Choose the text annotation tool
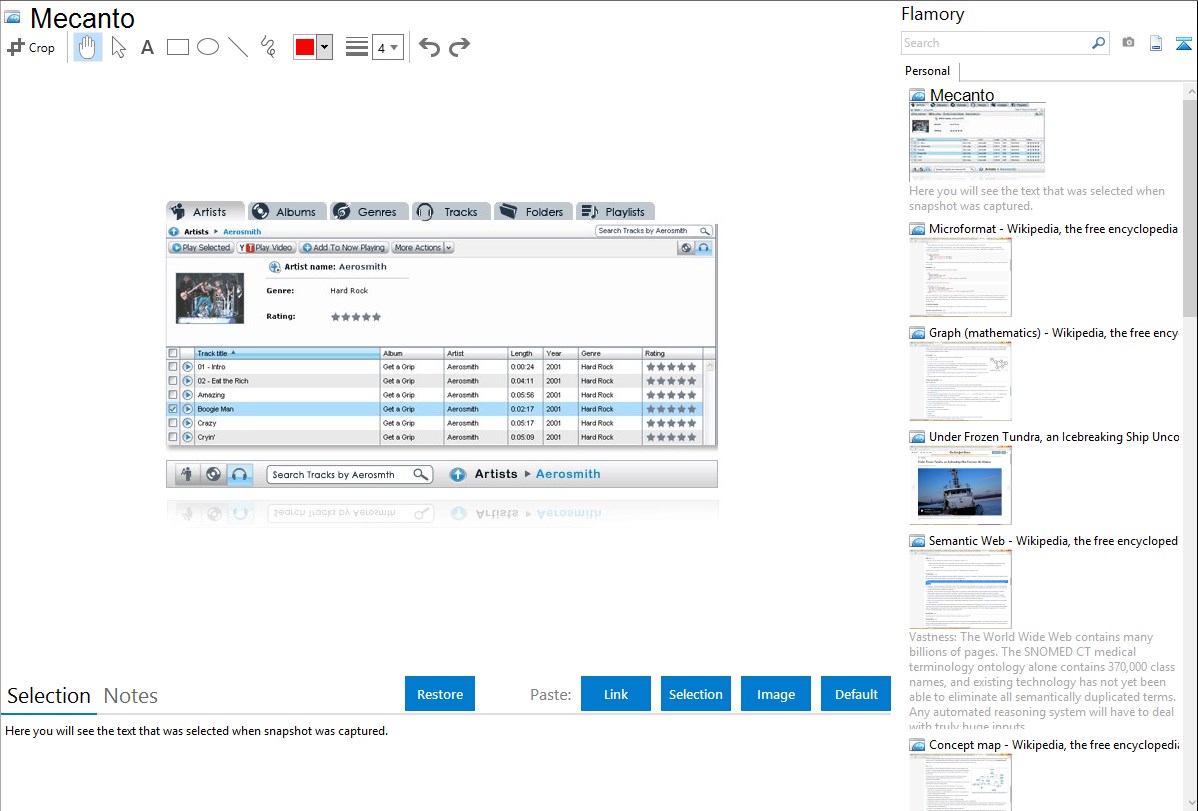Viewport: 1198px width, 811px height. pos(147,47)
